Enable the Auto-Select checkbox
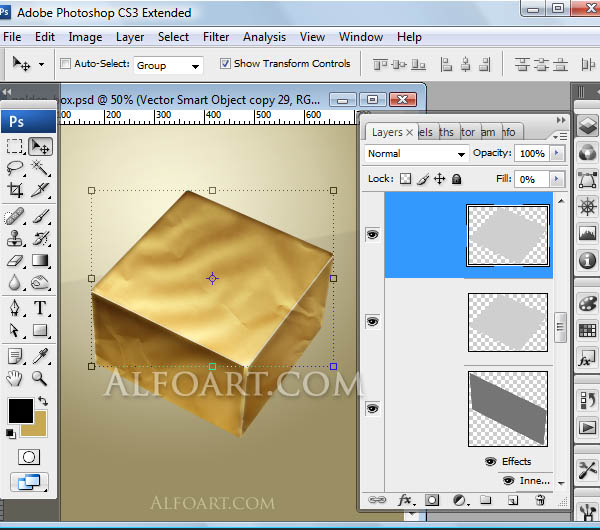 tap(65, 64)
